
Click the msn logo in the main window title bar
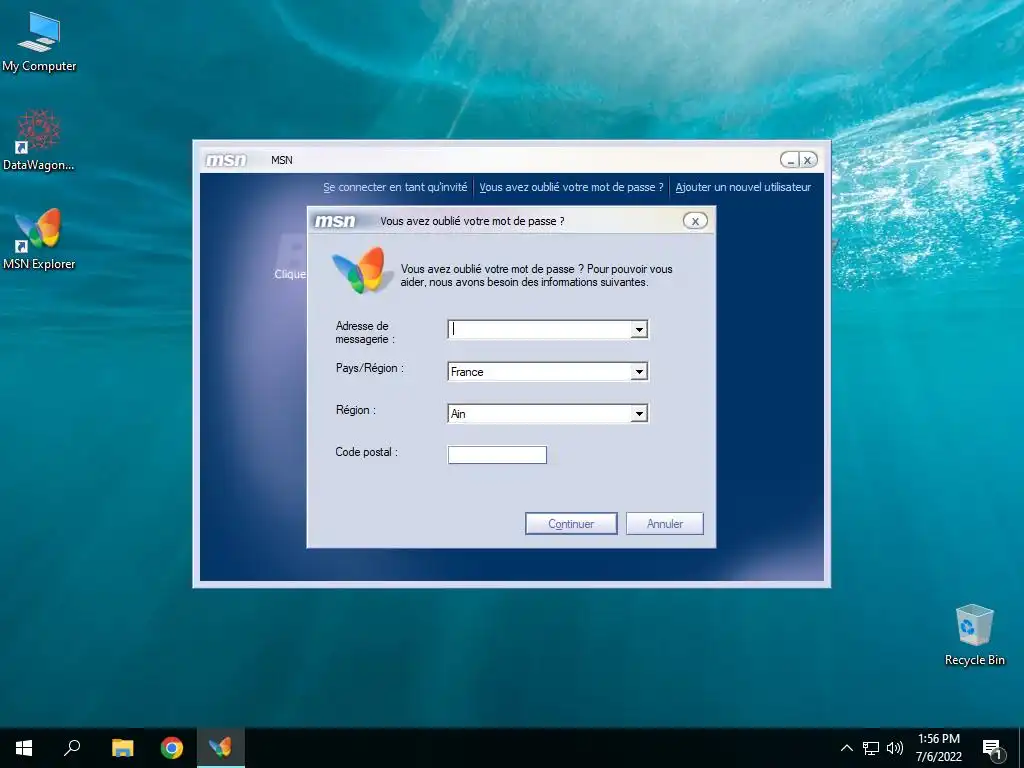(x=225, y=160)
